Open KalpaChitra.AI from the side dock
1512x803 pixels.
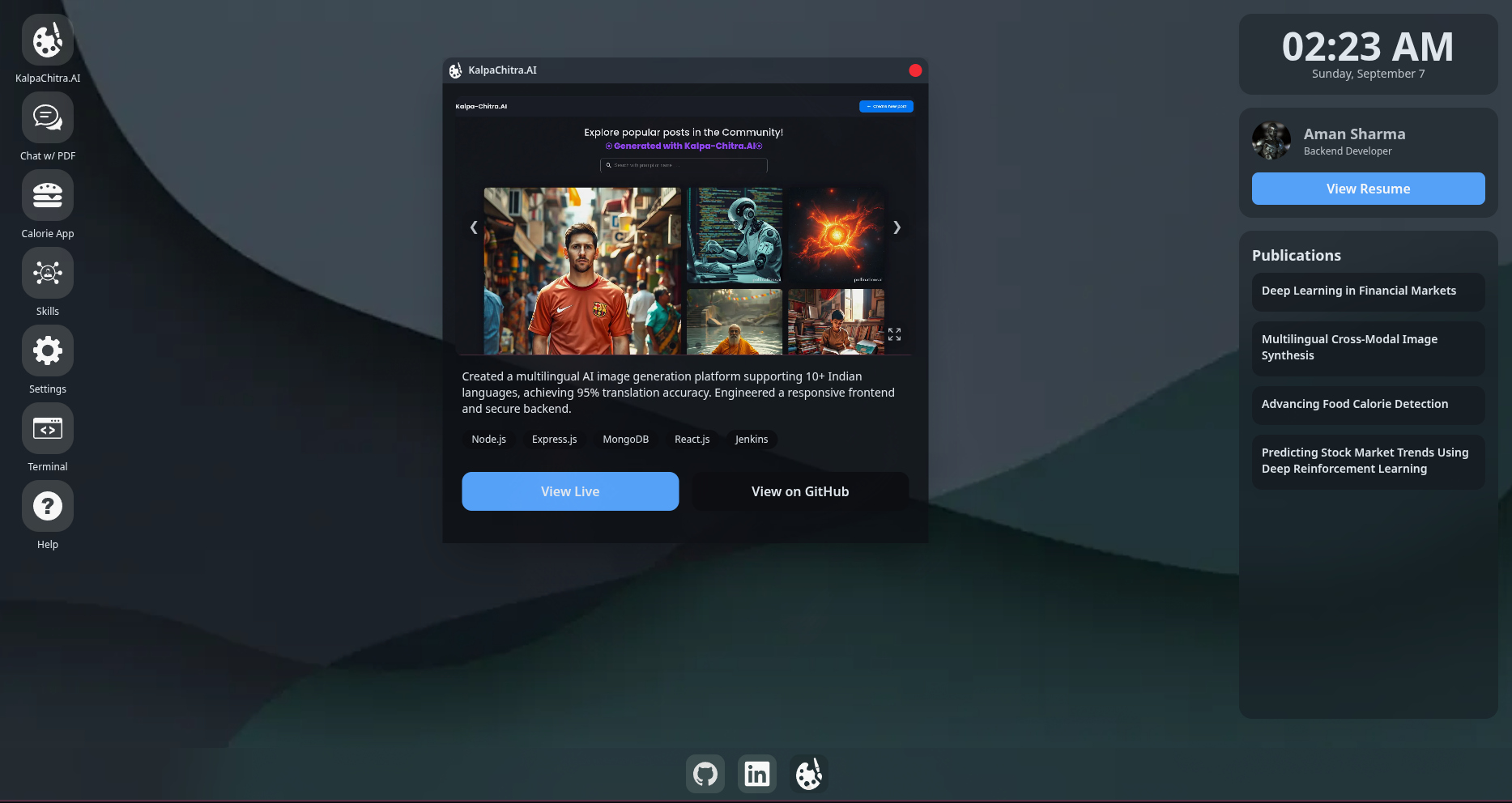(47, 39)
